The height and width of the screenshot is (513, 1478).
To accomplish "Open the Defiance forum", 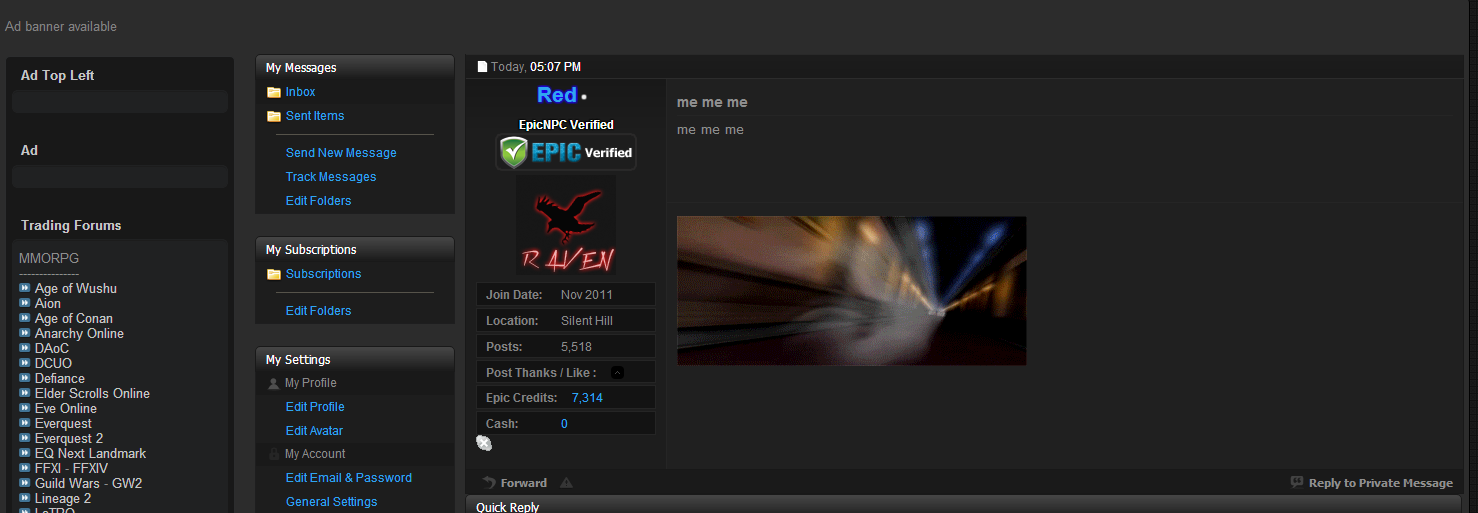I will (60, 378).
